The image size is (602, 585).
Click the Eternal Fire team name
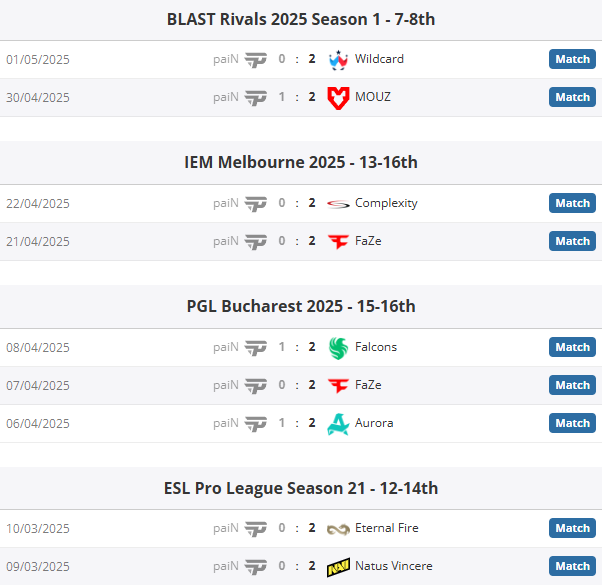387,528
